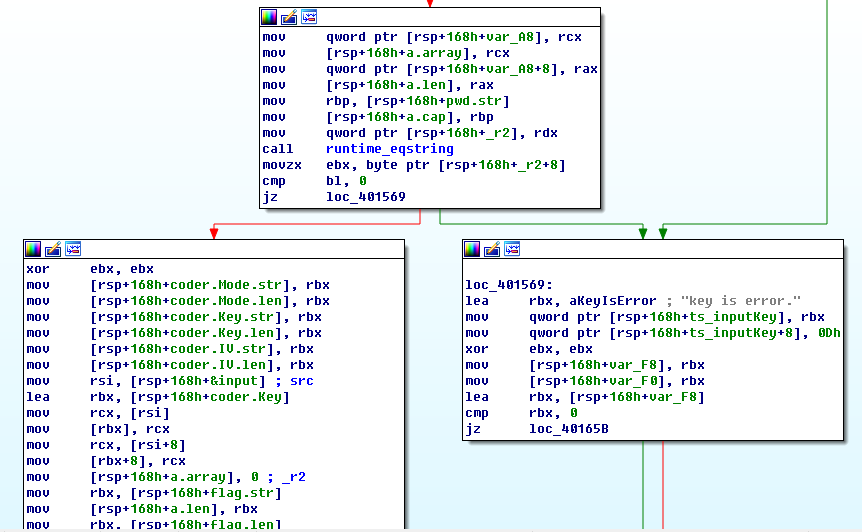Click the mov rcx, [rsi+8] line
862x532 pixels.
coord(106,445)
